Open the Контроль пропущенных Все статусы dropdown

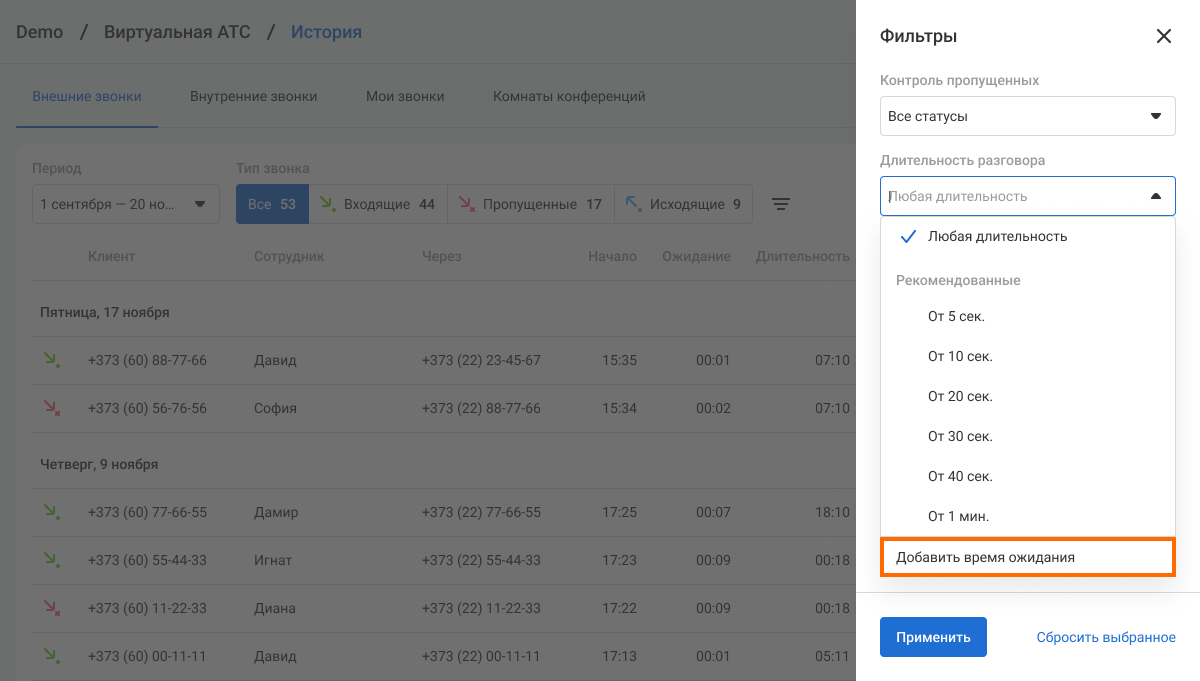[1027, 116]
